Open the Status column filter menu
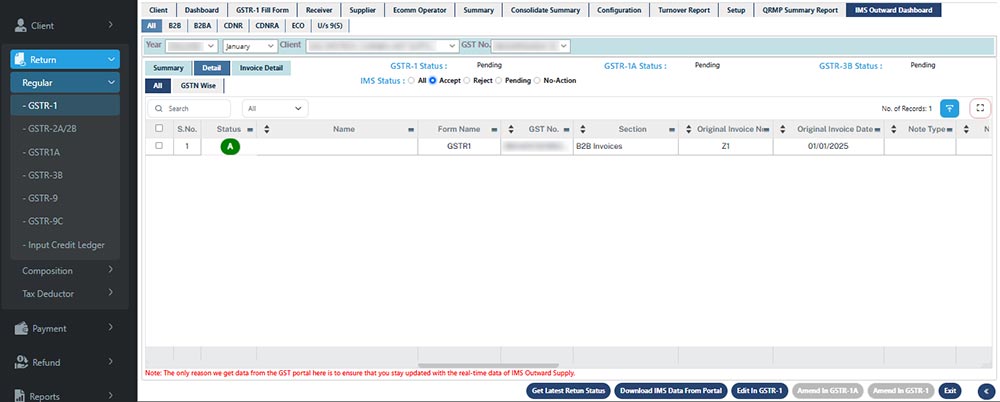The image size is (1000, 402). click(250, 129)
